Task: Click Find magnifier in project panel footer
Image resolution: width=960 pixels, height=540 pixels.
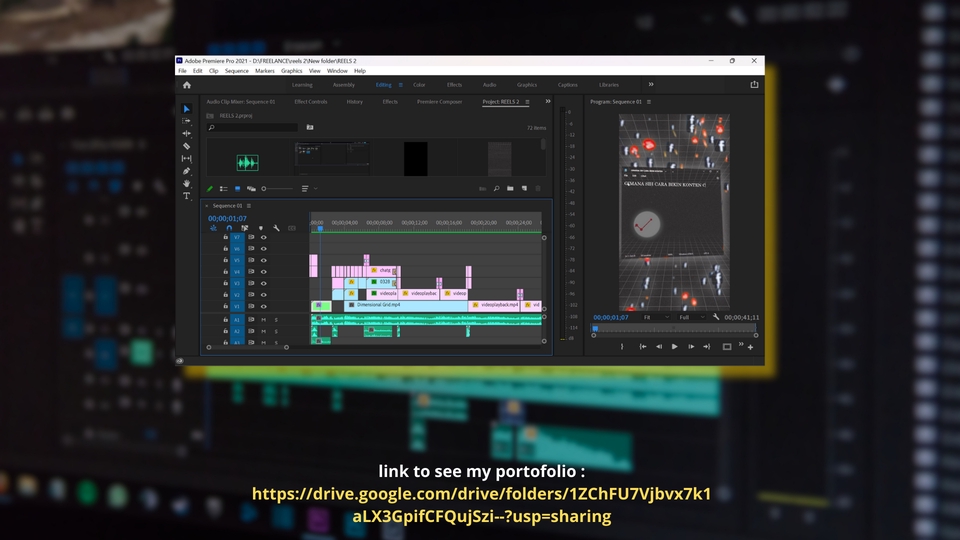Action: click(497, 189)
